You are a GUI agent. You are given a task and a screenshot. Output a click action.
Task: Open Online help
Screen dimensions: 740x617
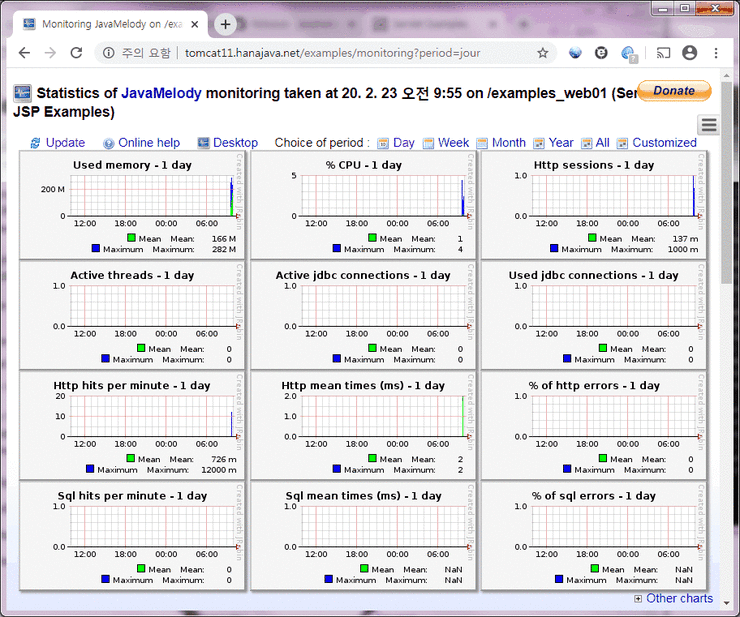149,143
